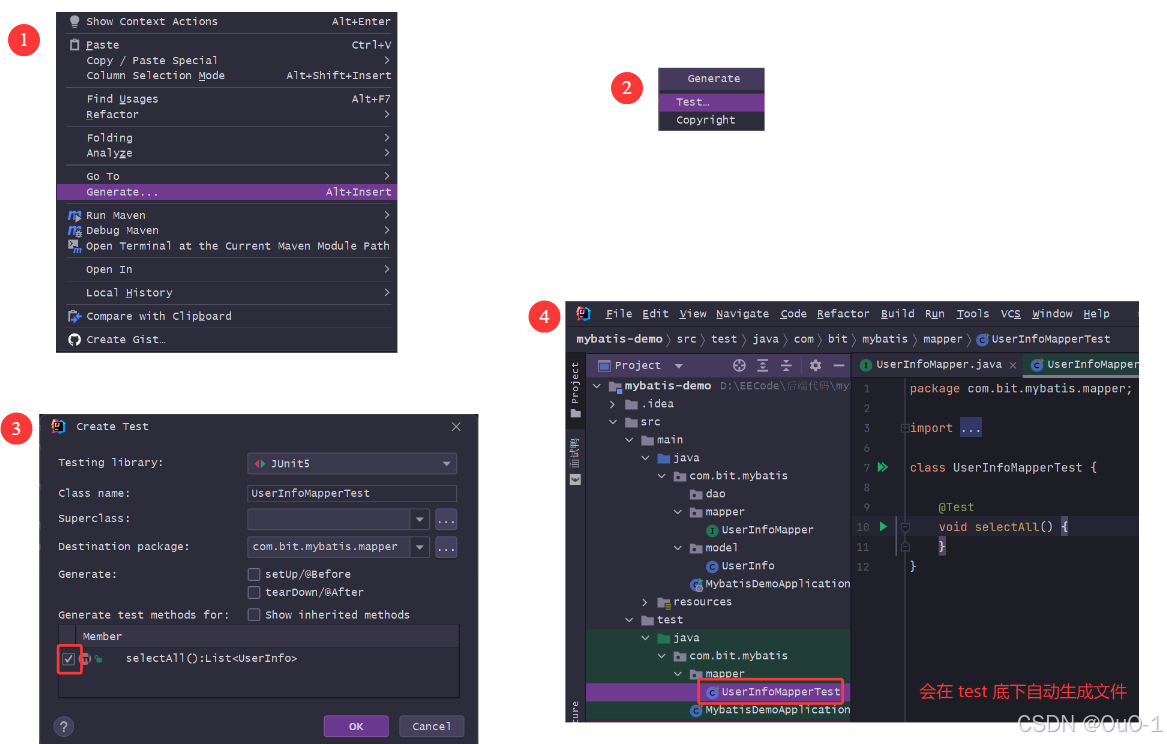Image resolution: width=1167 pixels, height=744 pixels.
Task: Uncheck the selectAll member checkbox
Action: (x=68, y=658)
